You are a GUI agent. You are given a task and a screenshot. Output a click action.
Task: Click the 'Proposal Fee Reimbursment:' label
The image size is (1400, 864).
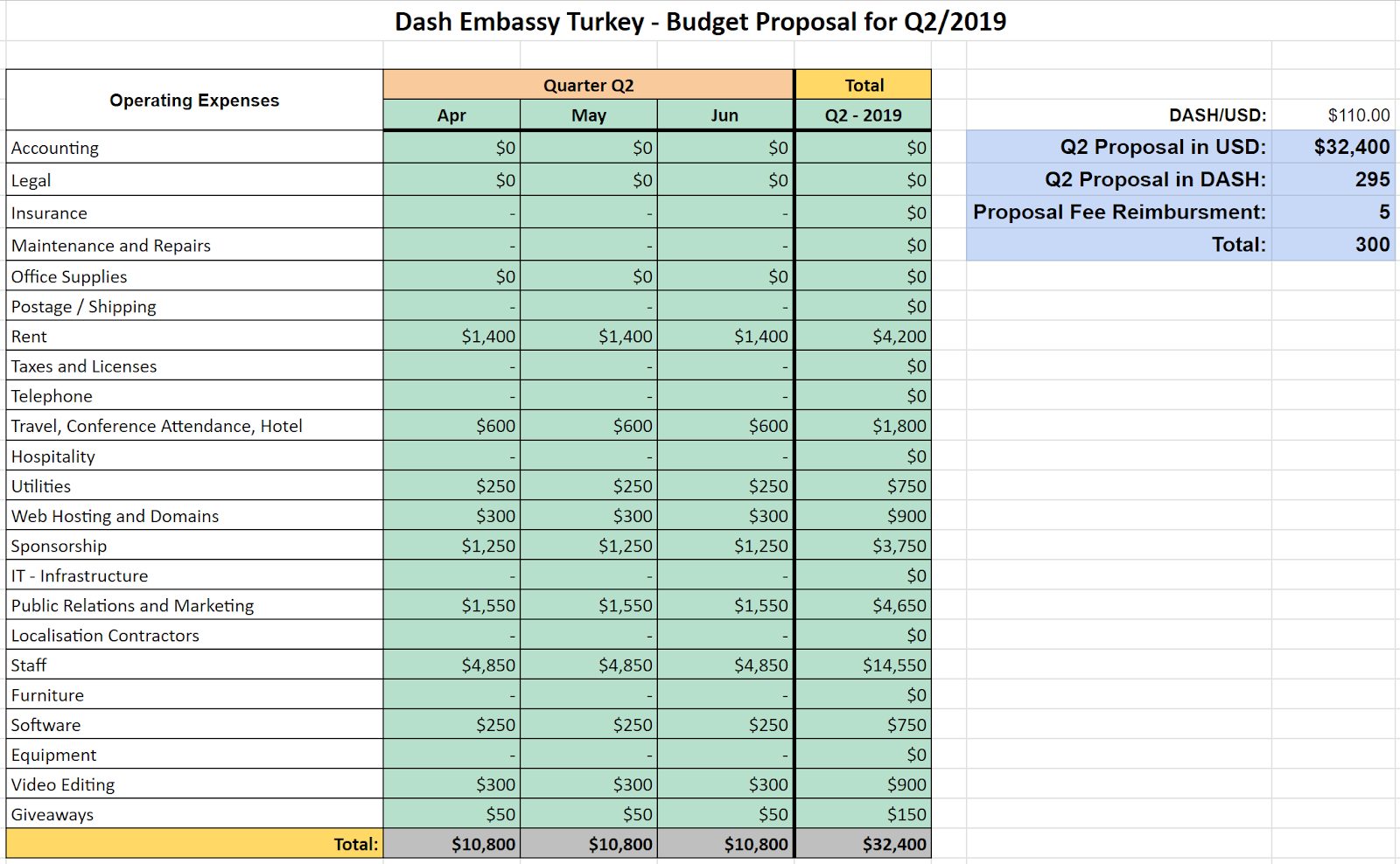pos(1119,212)
